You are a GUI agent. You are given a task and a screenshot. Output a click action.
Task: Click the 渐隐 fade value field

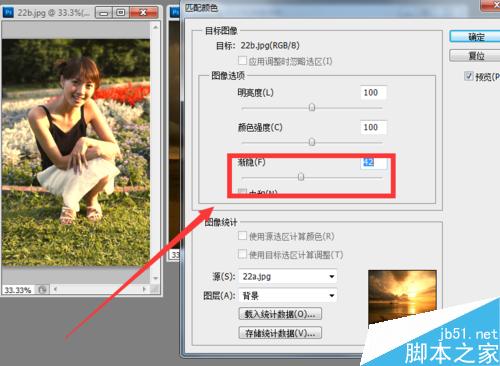click(373, 162)
